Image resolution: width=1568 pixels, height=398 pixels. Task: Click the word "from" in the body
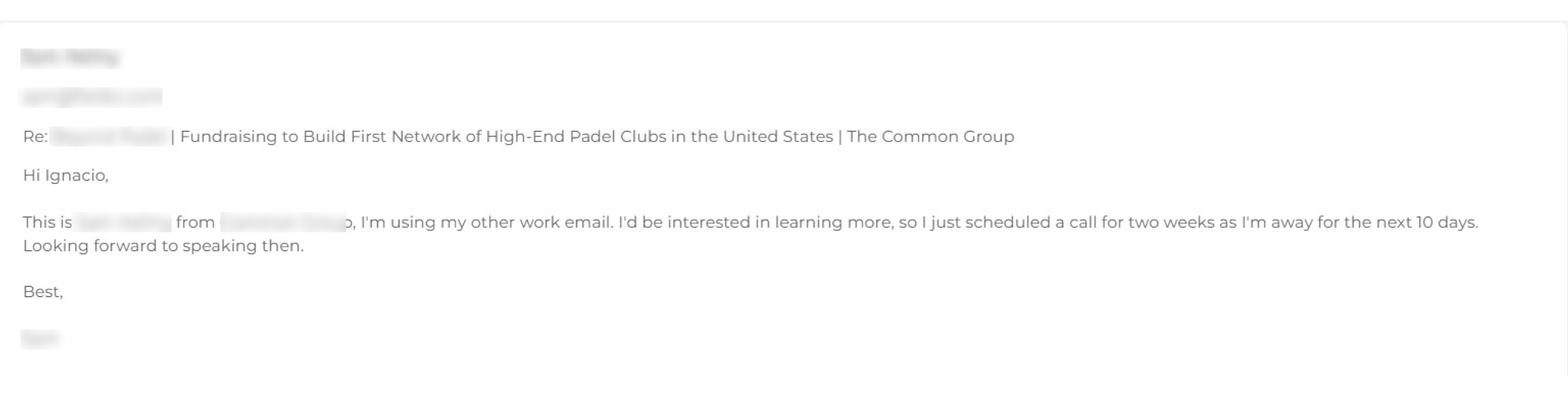195,223
